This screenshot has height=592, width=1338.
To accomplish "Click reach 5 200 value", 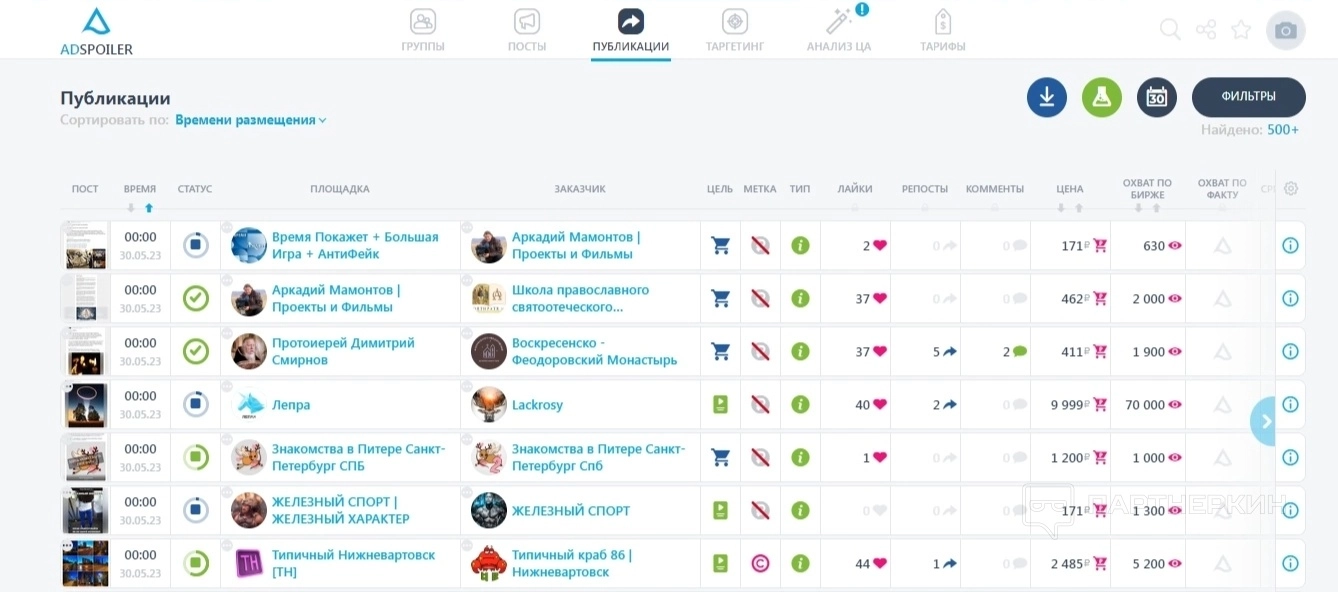I will point(1148,564).
